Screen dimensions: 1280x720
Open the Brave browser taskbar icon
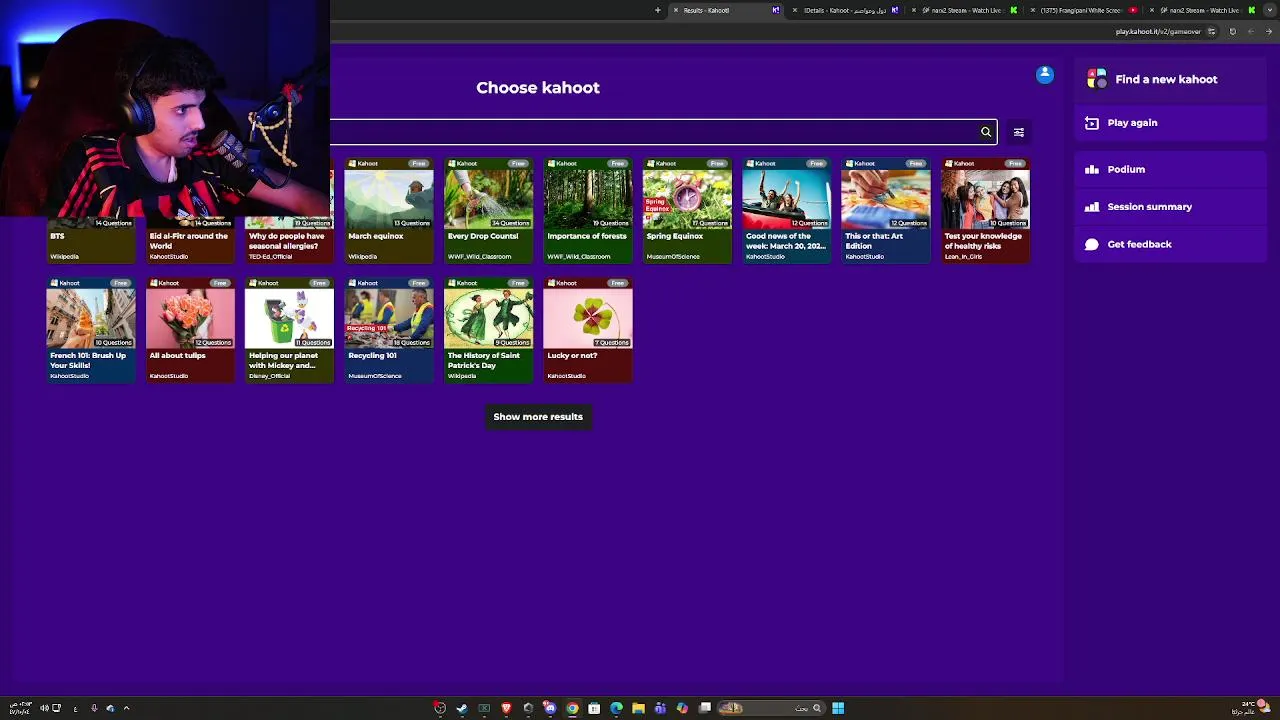[506, 708]
